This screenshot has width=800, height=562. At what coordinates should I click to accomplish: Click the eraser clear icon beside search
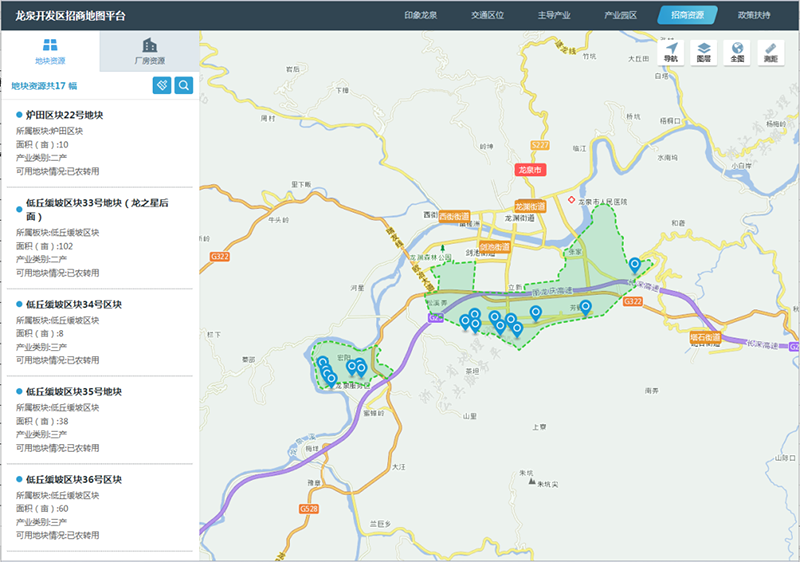coord(161,86)
